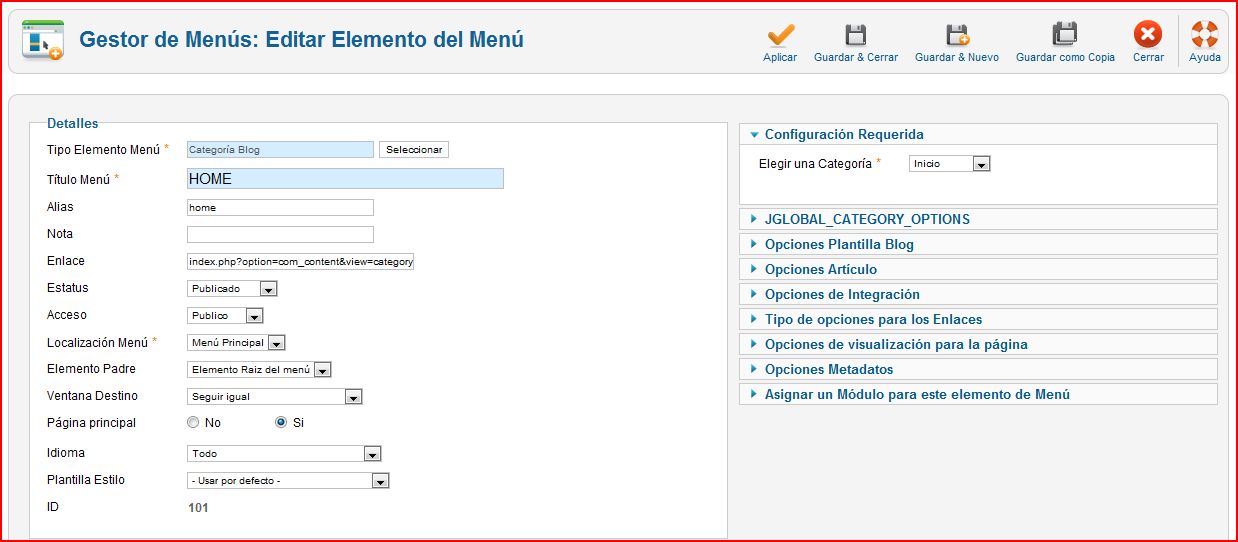Click the Guardar & Cerrar disk icon
This screenshot has height=542, width=1238.
856,35
